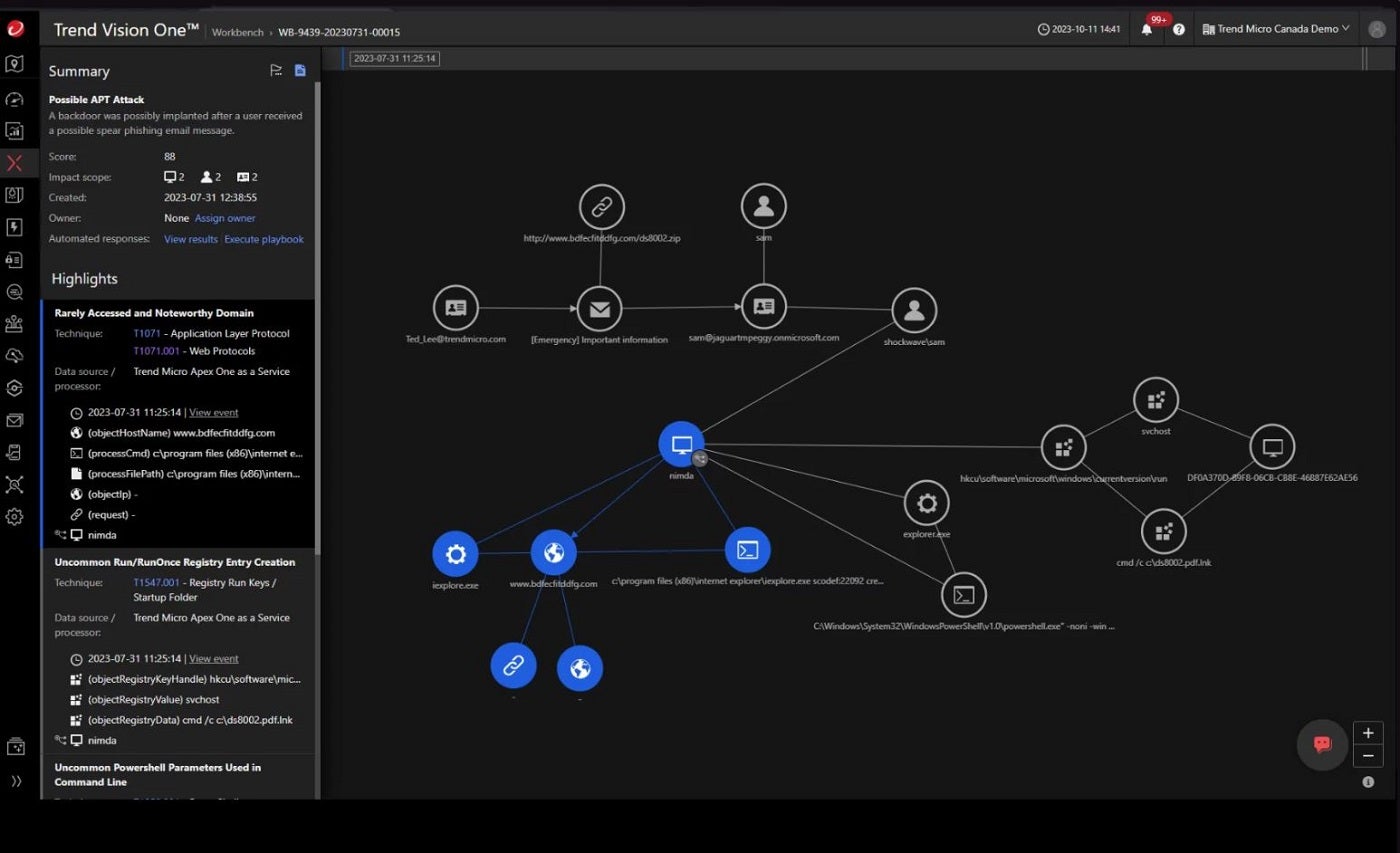Click the endpoint count in Impact scope
Viewport: 1400px width, 853px height.
tap(174, 177)
